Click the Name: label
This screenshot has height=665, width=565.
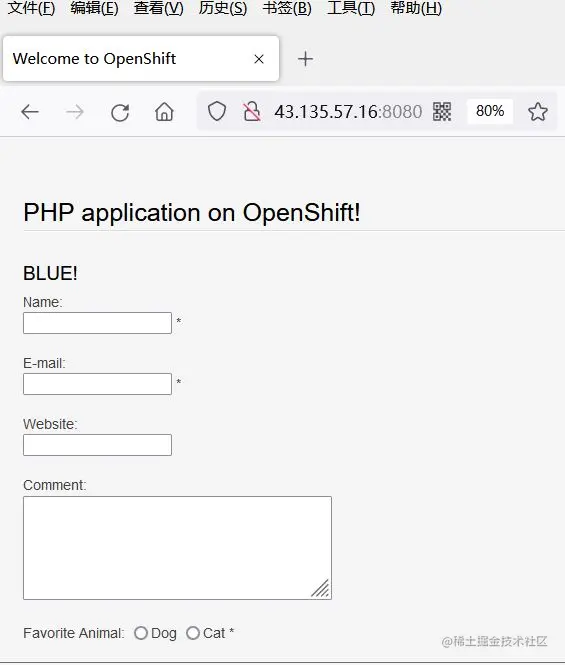pos(42,302)
